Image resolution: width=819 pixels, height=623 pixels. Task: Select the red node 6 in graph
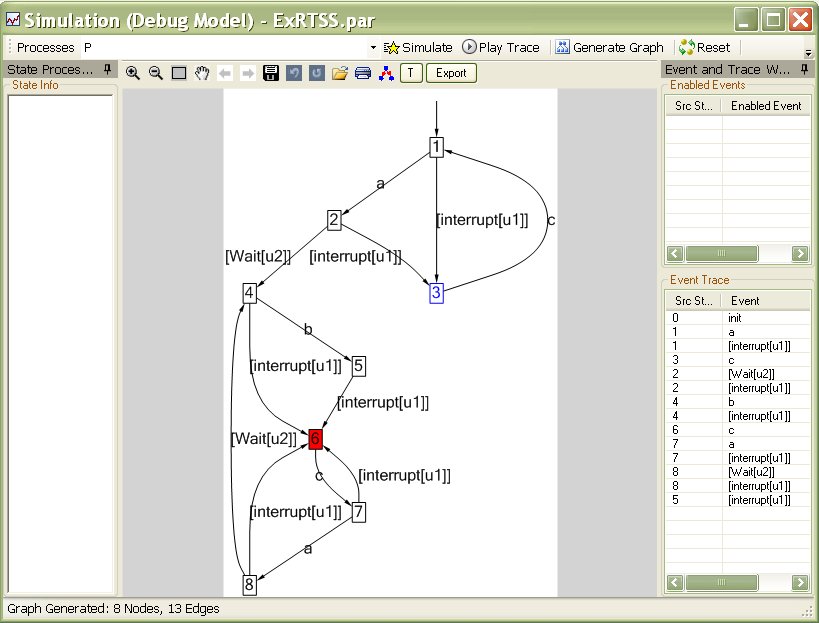pyautogui.click(x=315, y=439)
